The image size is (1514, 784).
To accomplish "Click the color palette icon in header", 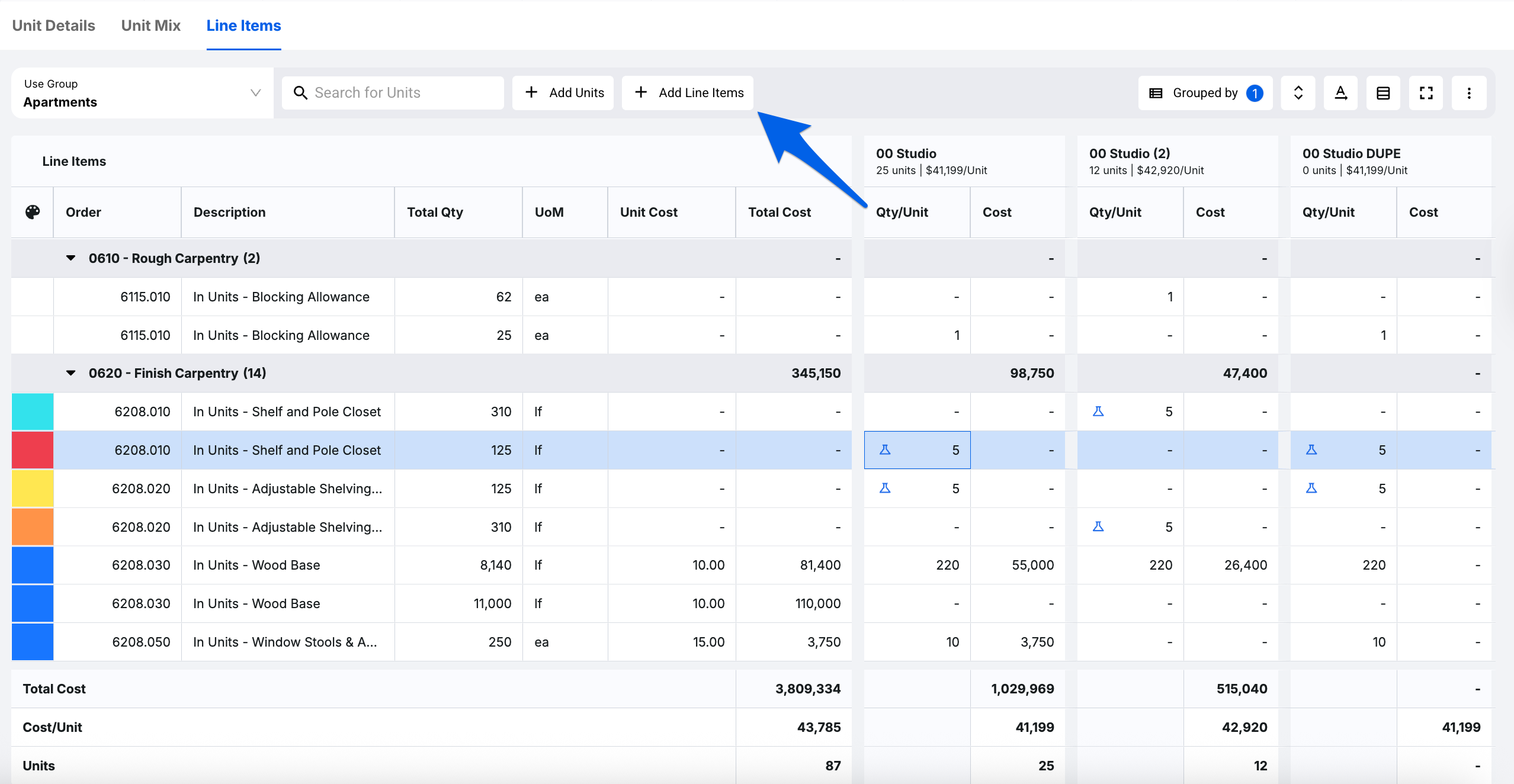I will (x=33, y=212).
